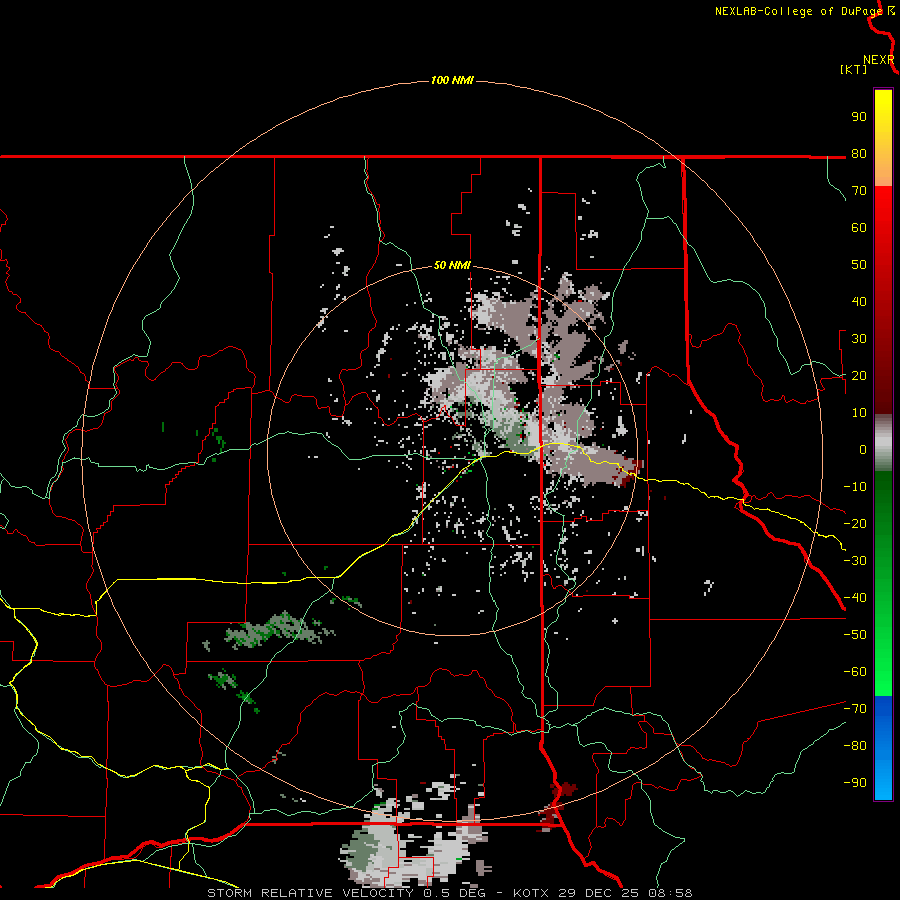Click the -70 value on velocity scale
Viewport: 900px width, 900px height.
(x=855, y=709)
